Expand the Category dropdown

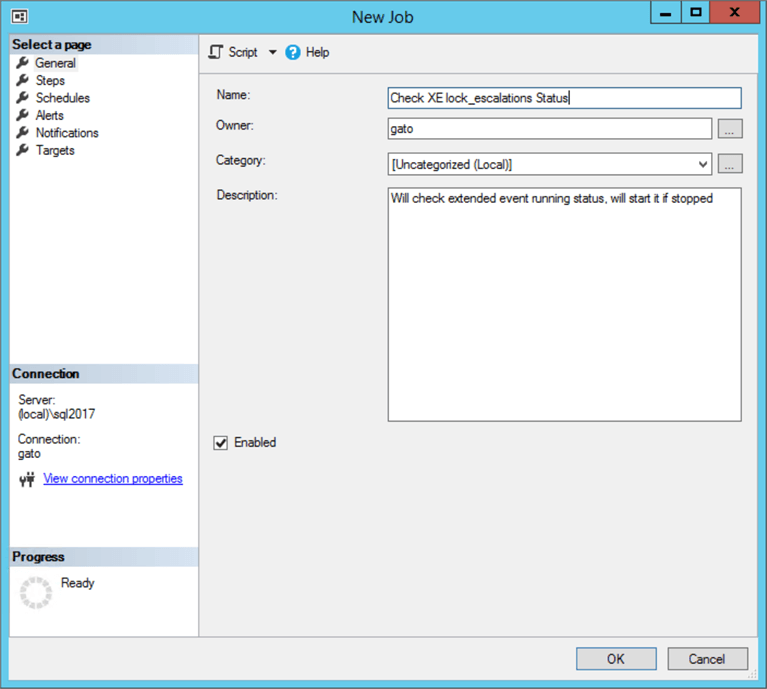point(703,164)
